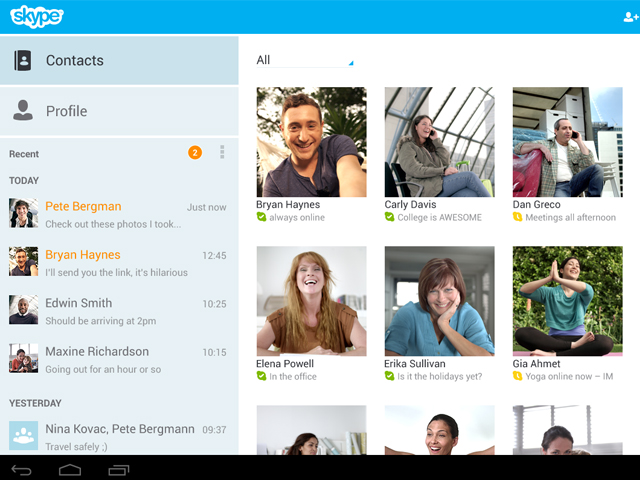Image resolution: width=640 pixels, height=480 pixels.
Task: Click the away status icon under Dan Greco
Action: point(518,217)
